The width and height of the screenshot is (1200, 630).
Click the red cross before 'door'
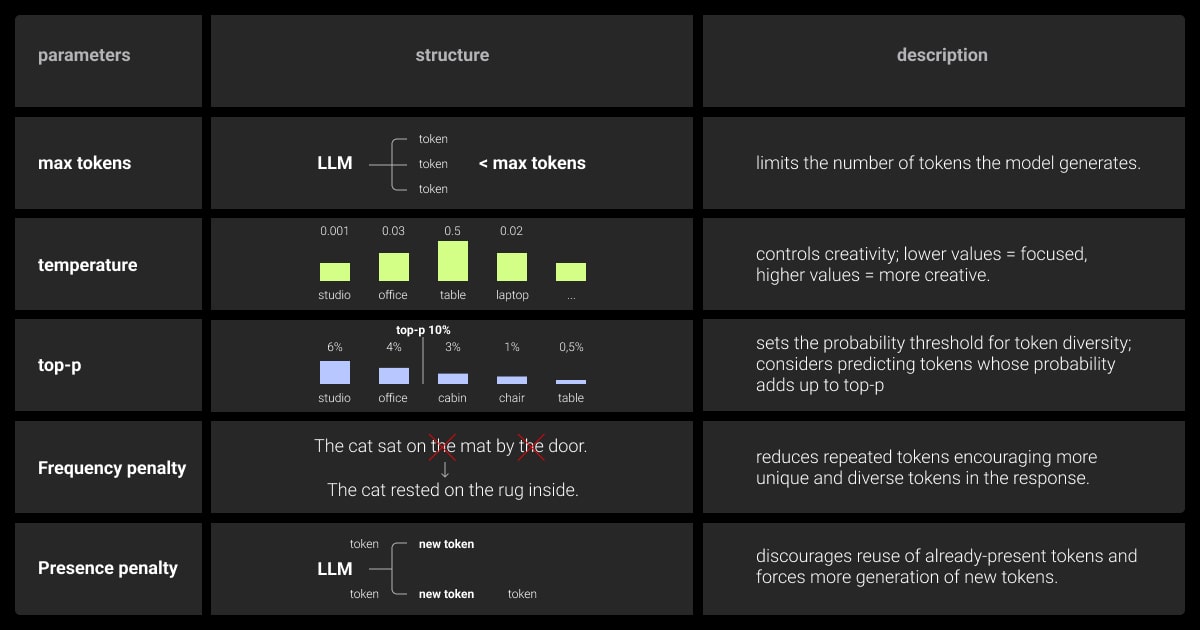point(531,446)
